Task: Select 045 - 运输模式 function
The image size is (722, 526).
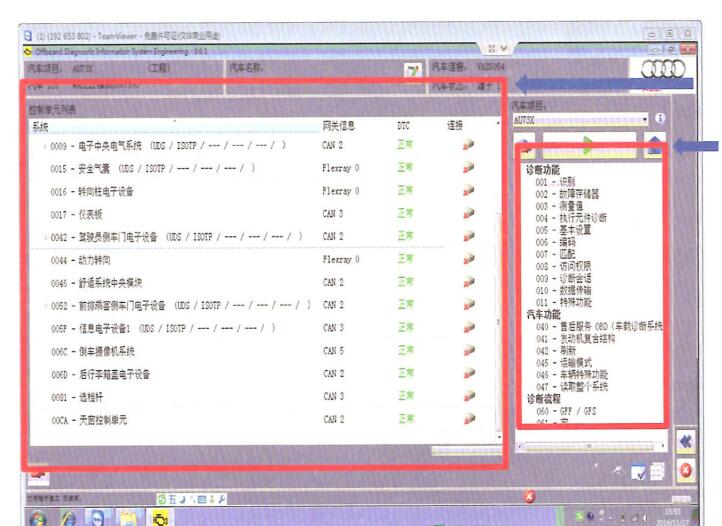Action: point(564,363)
